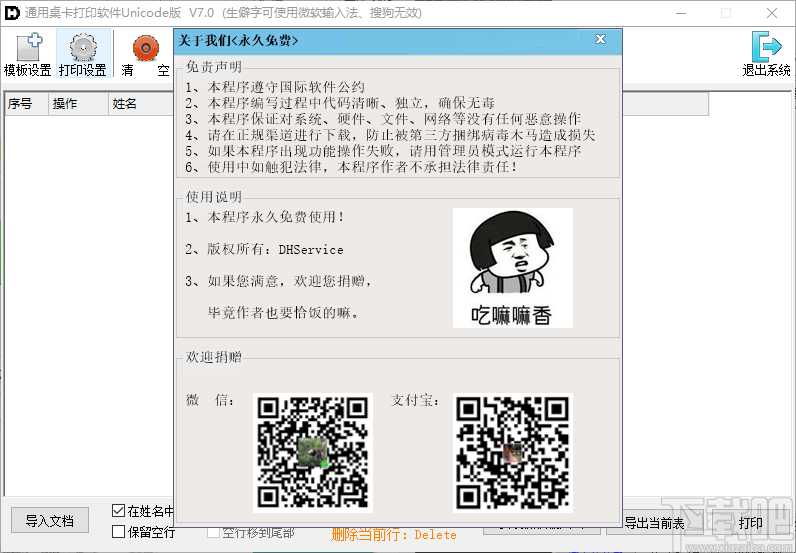Click the 序号 column header

[x=26, y=104]
